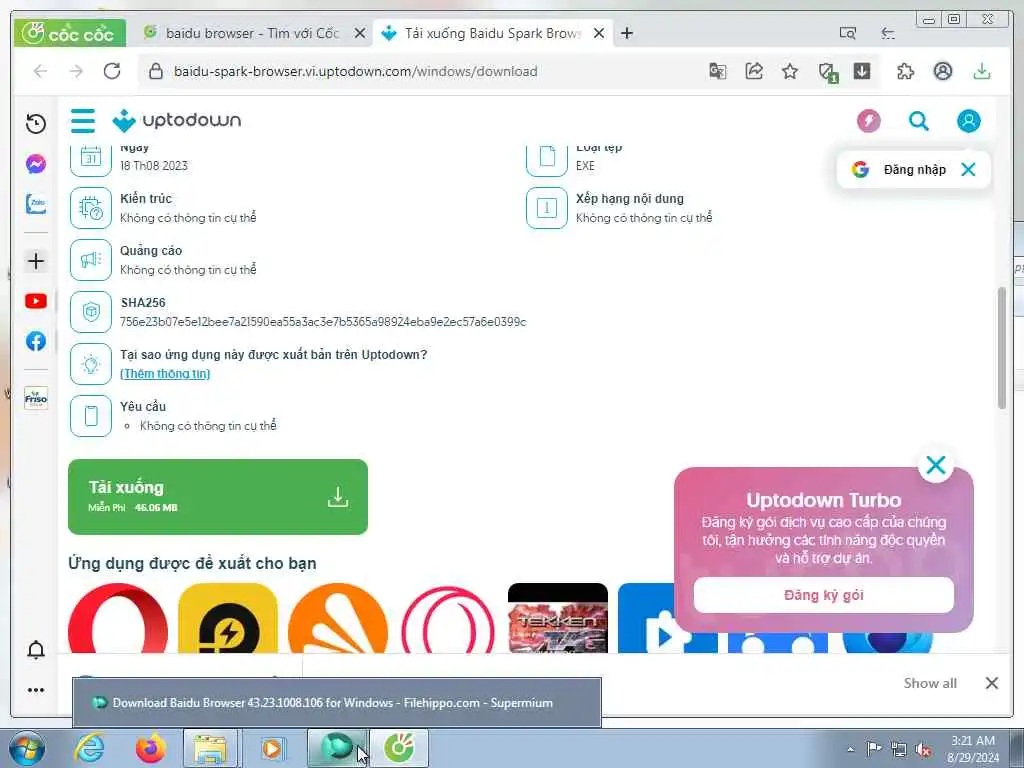Viewport: 1024px width, 768px height.
Task: Open the sidebar more options dots
Action: pos(36,690)
